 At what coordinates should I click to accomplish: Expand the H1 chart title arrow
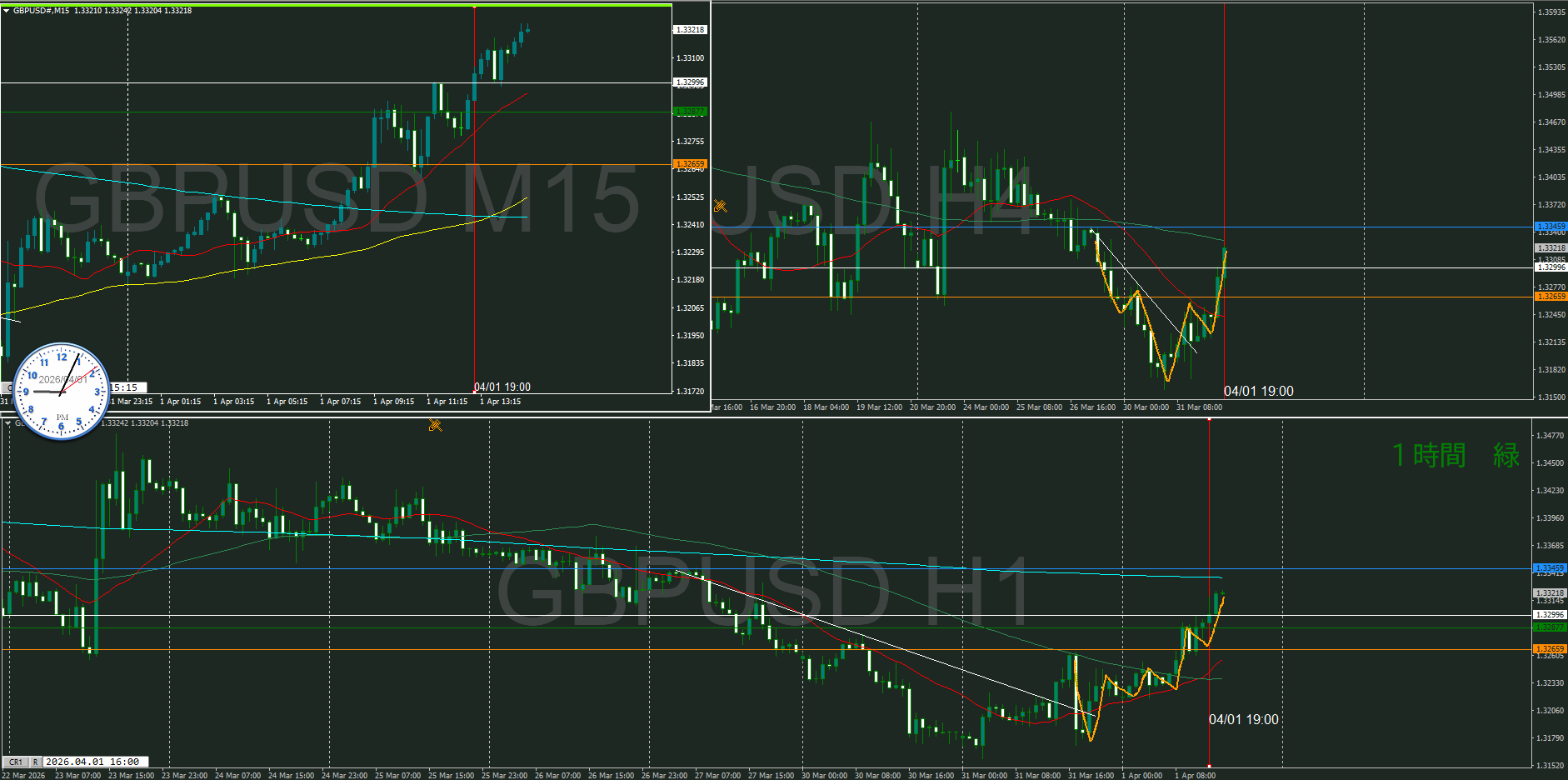click(8, 423)
